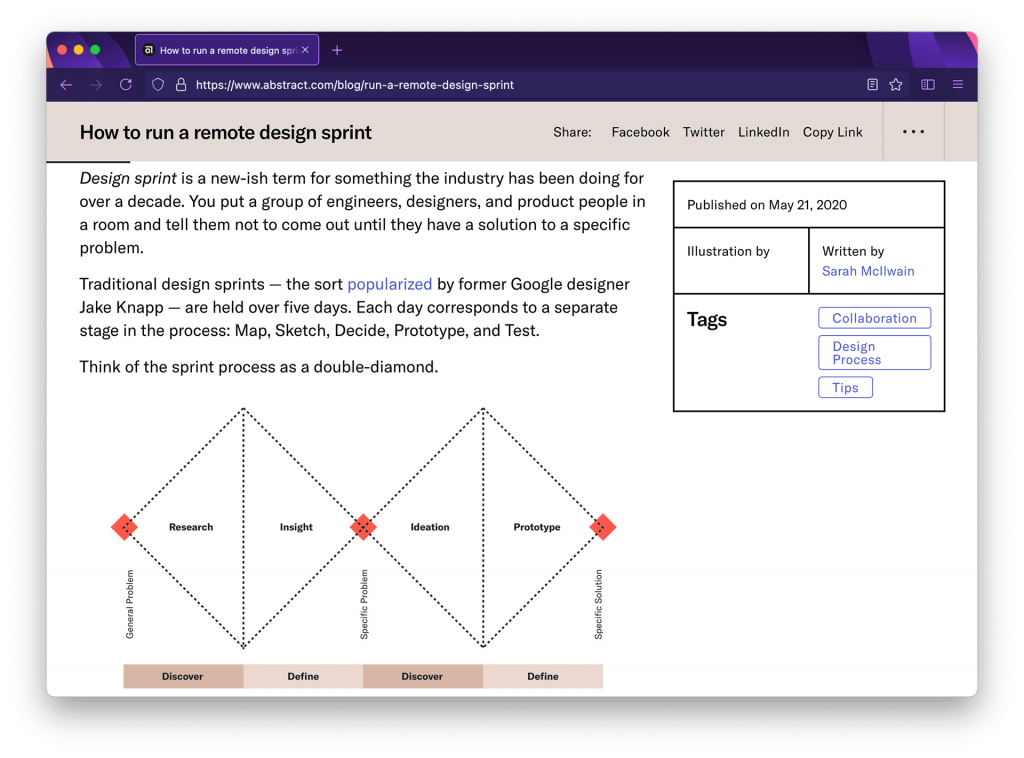Open the browser hamburger menu

click(x=957, y=84)
